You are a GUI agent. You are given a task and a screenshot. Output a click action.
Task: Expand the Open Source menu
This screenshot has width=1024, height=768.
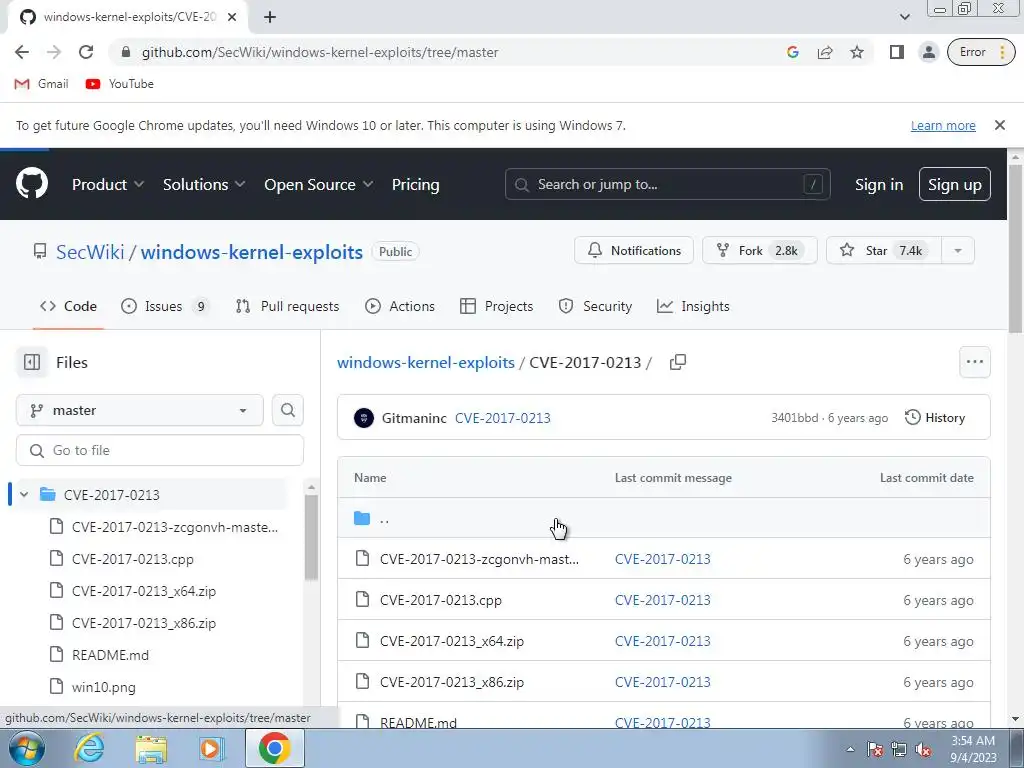[319, 185]
